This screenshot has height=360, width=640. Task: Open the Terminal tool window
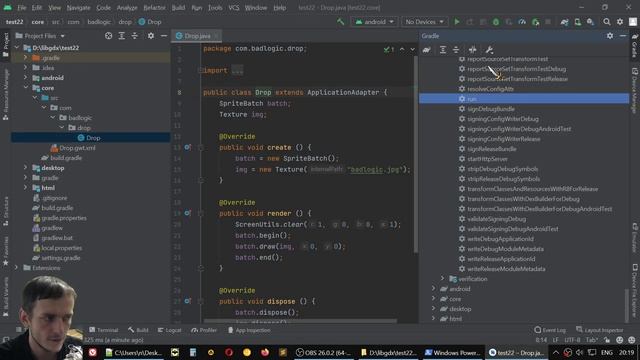coord(104,330)
